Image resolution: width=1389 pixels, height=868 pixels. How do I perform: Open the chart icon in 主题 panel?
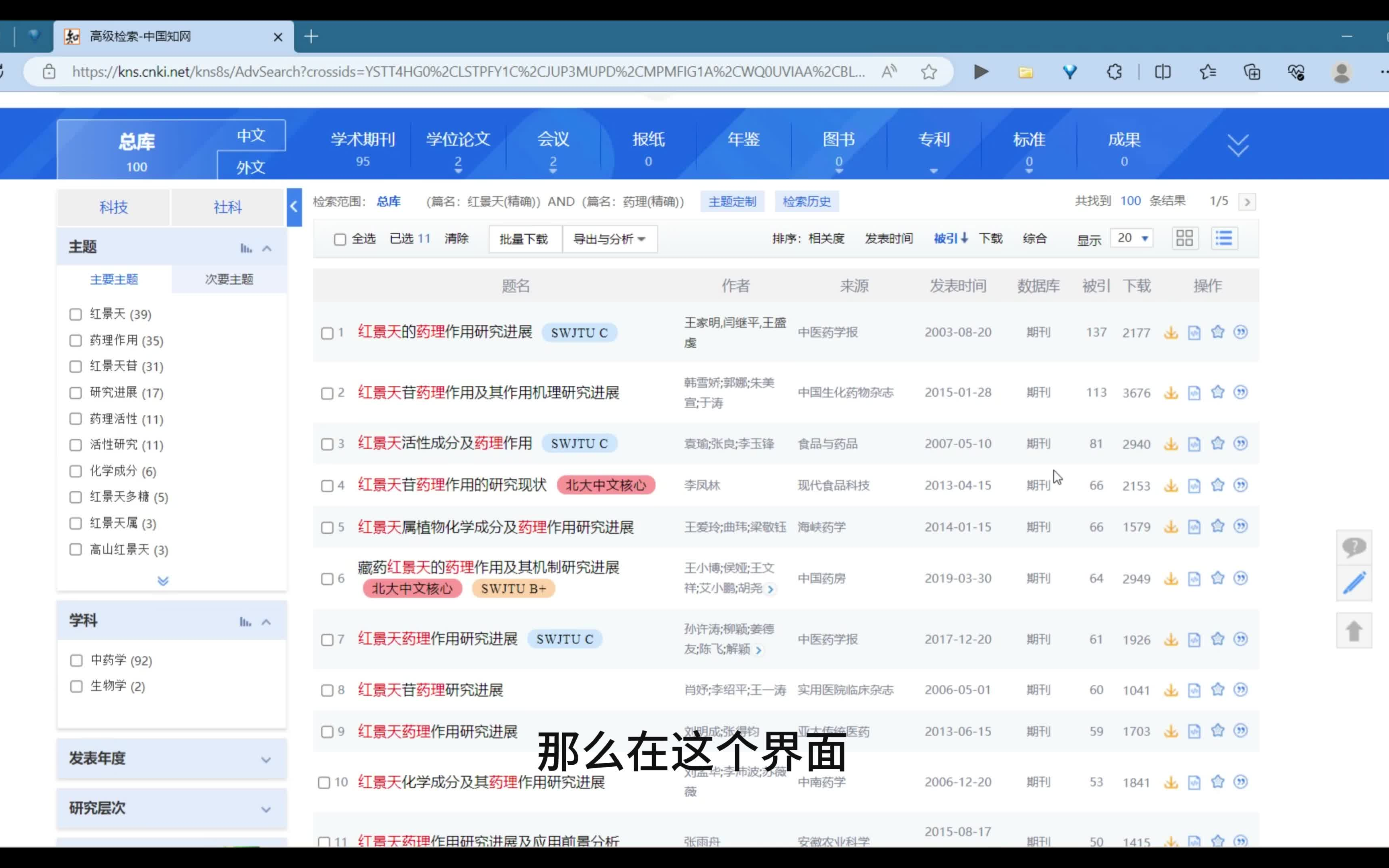(x=246, y=248)
